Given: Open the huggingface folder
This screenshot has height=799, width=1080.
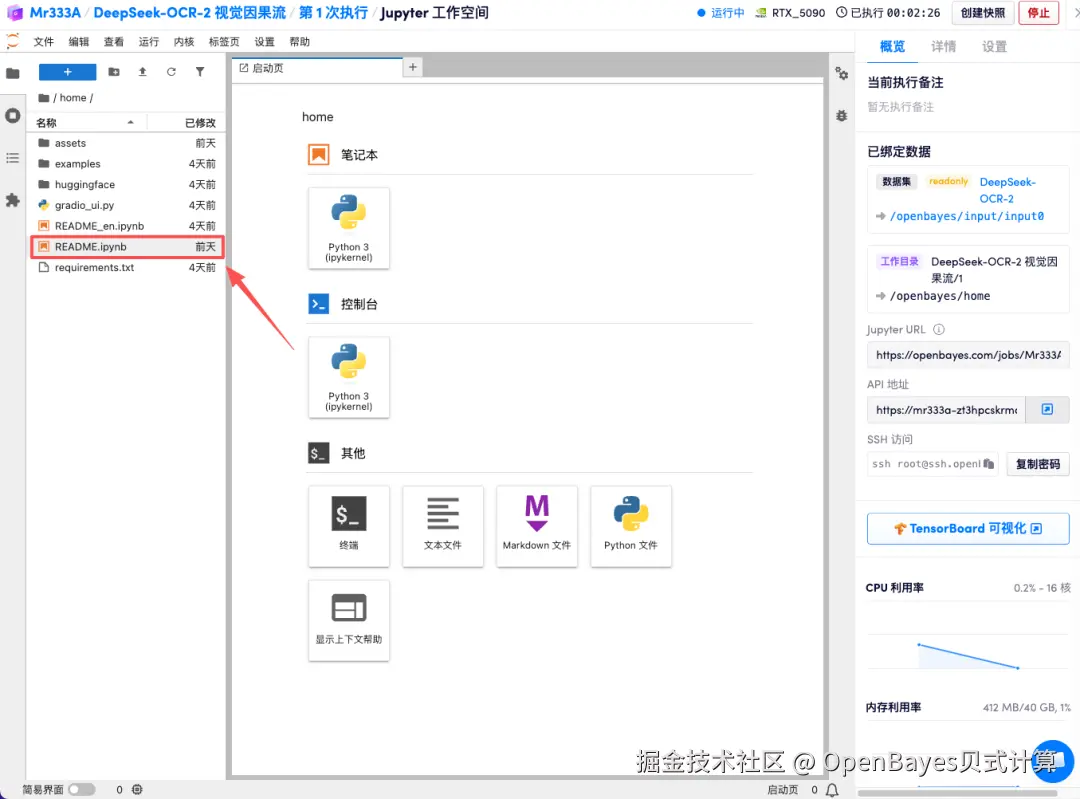Looking at the screenshot, I should point(127,185).
